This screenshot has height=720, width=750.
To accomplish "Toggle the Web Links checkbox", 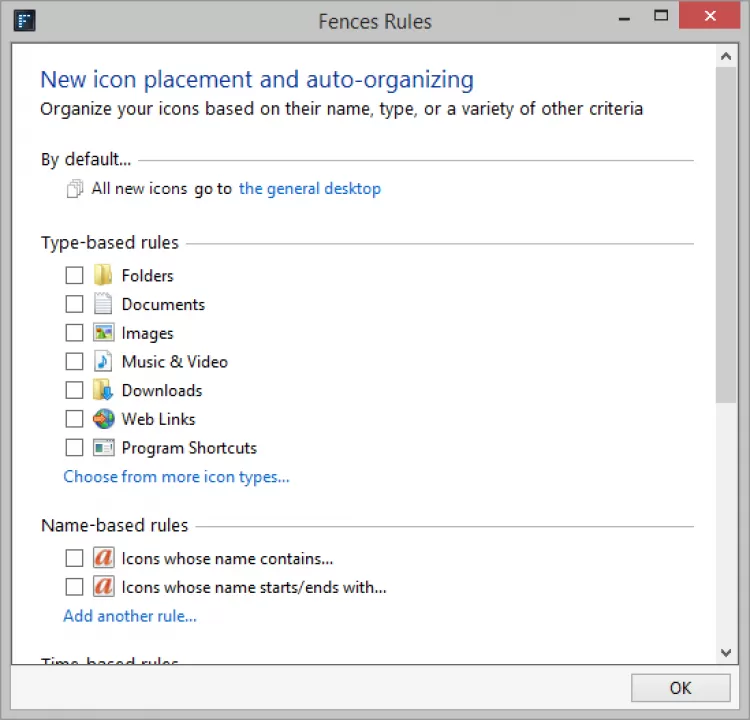I will point(74,419).
